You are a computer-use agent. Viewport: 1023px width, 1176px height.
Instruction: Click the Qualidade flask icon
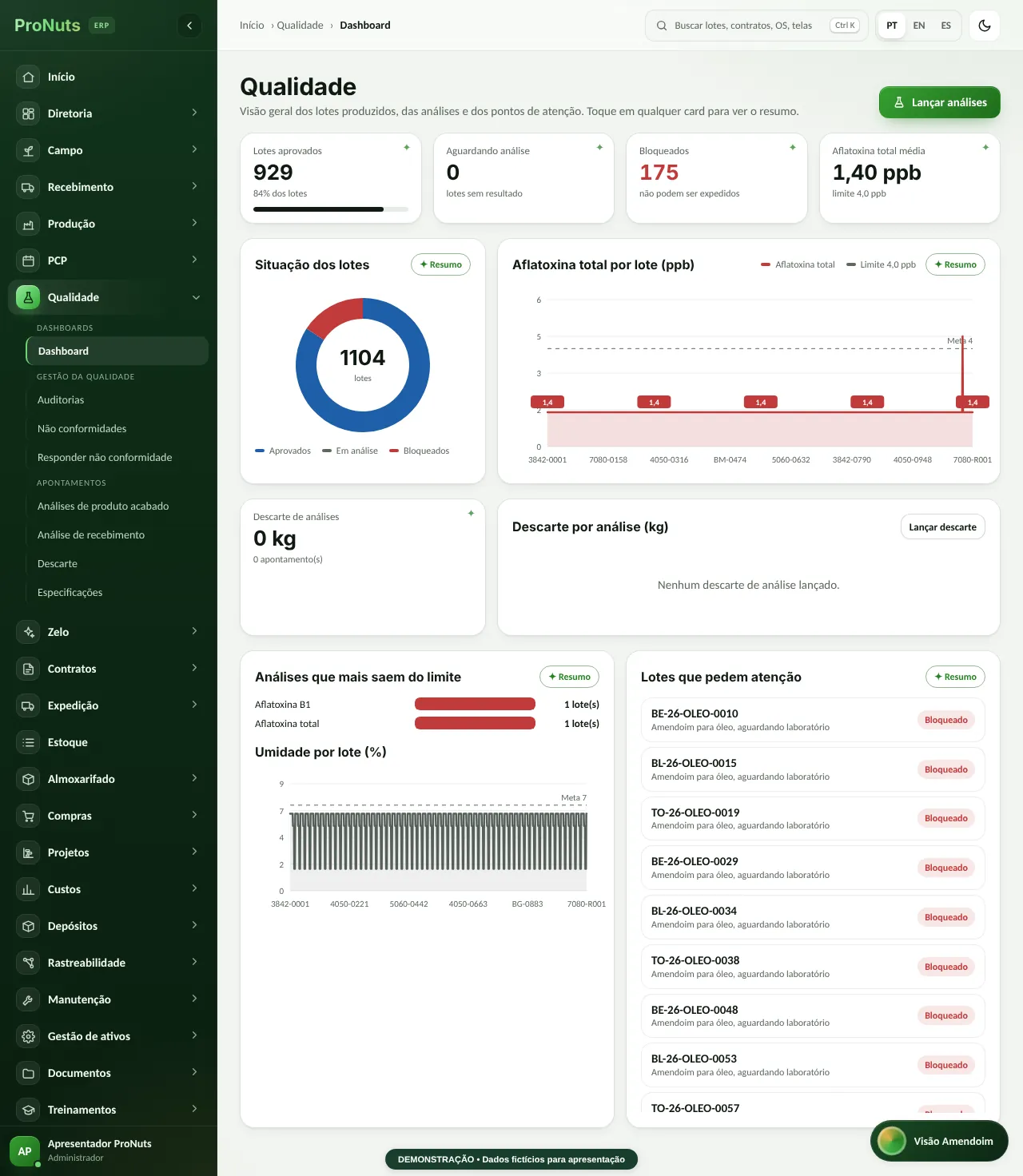(28, 297)
